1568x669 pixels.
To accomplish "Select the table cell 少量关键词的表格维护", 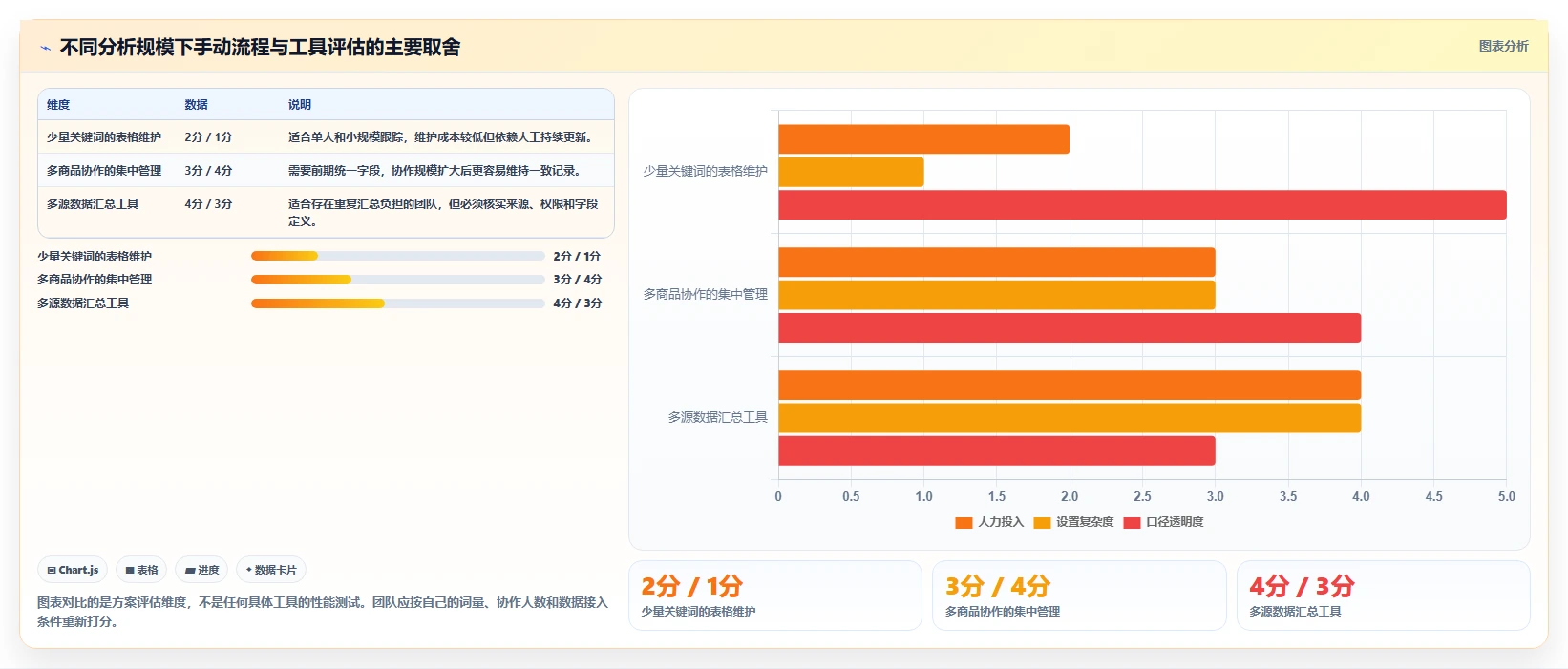I will point(104,137).
